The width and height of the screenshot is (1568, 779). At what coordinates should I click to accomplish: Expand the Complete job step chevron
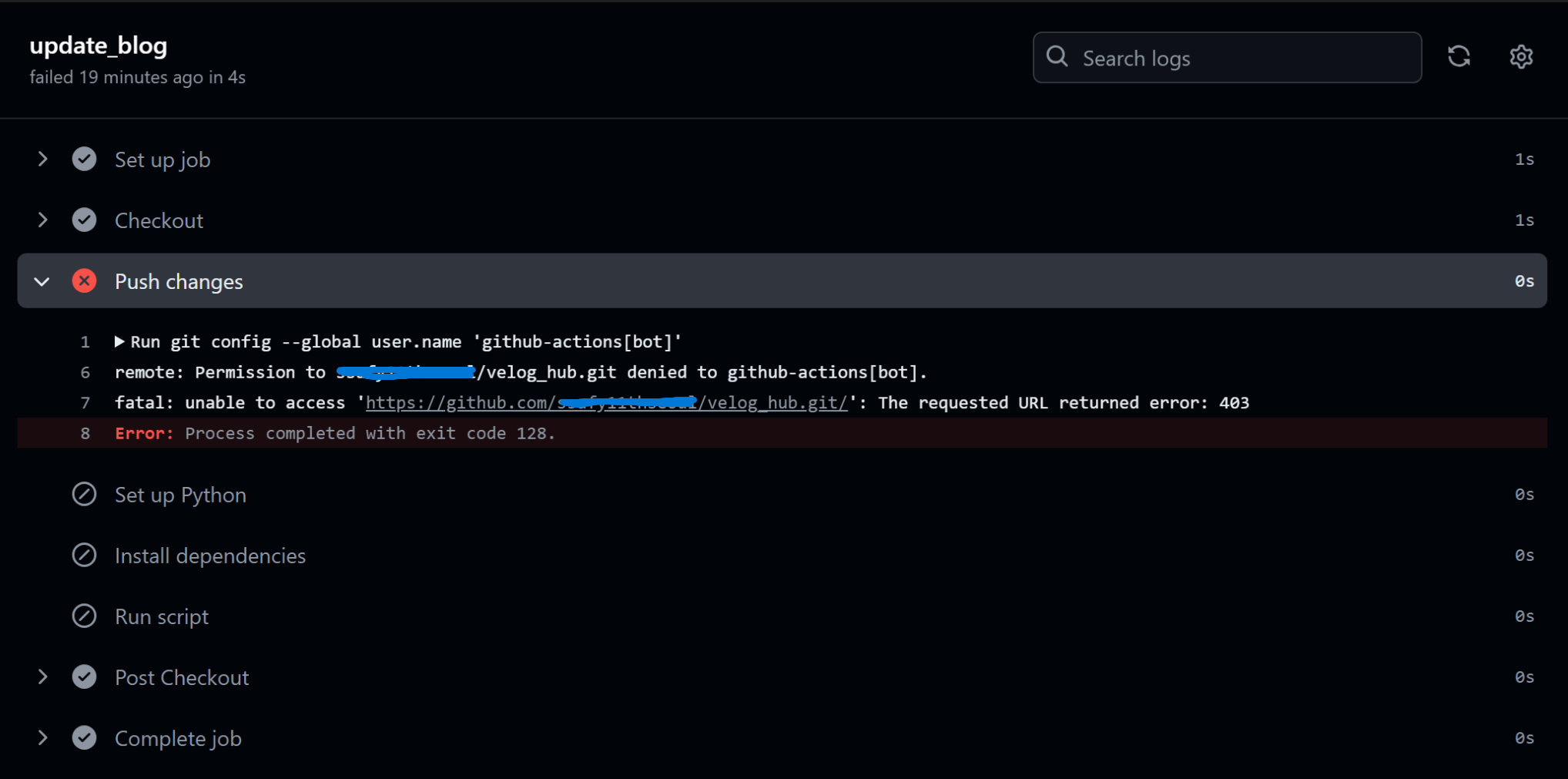(43, 738)
